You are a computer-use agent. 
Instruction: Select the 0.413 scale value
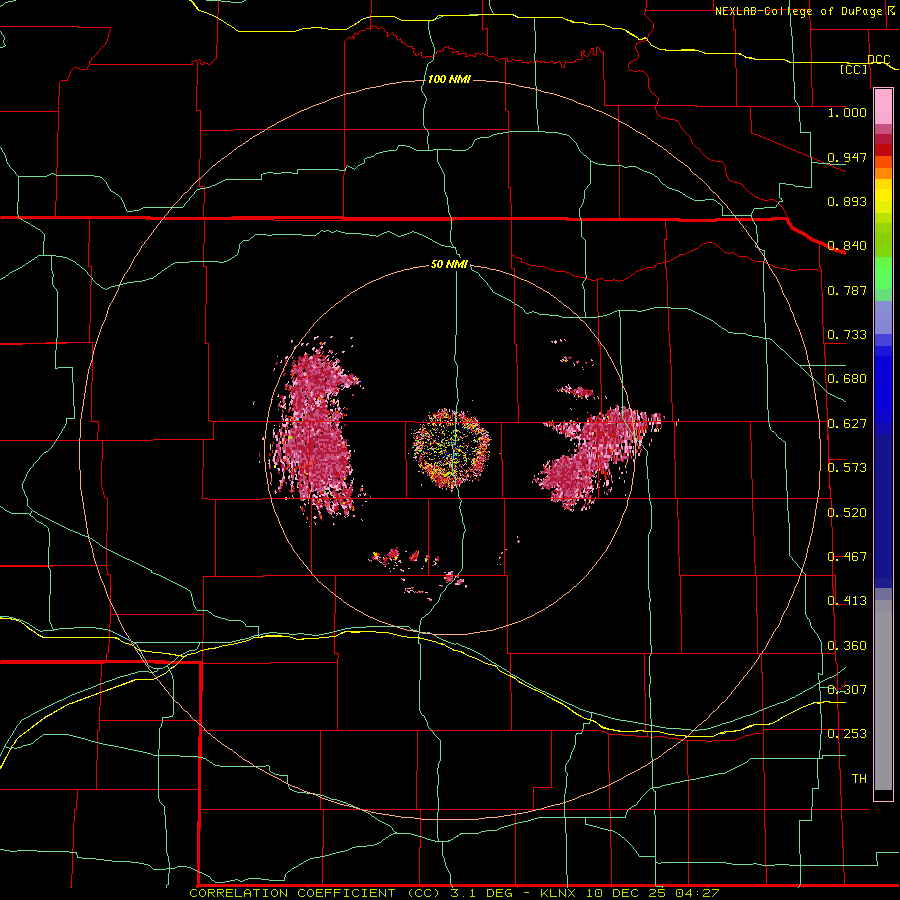pyautogui.click(x=847, y=601)
